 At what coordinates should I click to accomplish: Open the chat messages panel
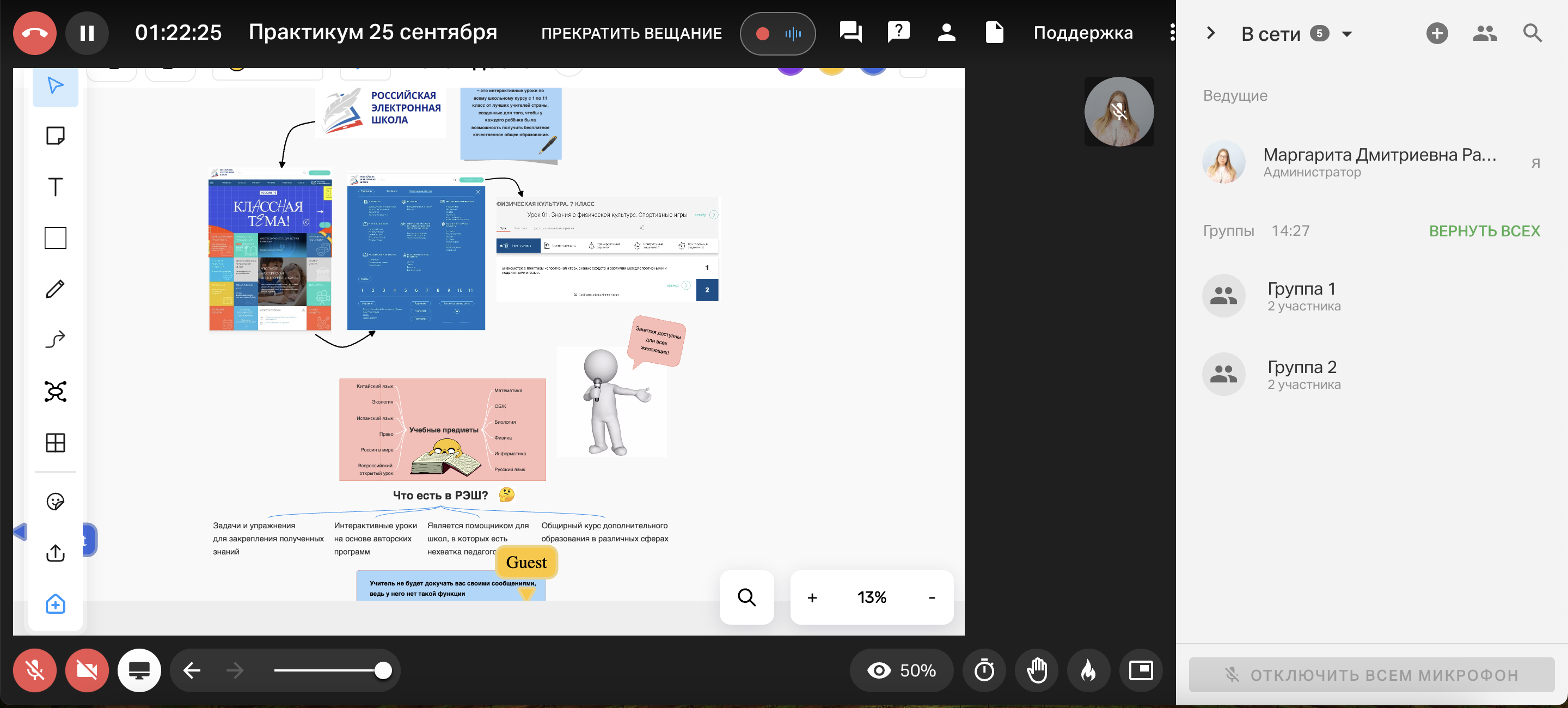coord(850,33)
